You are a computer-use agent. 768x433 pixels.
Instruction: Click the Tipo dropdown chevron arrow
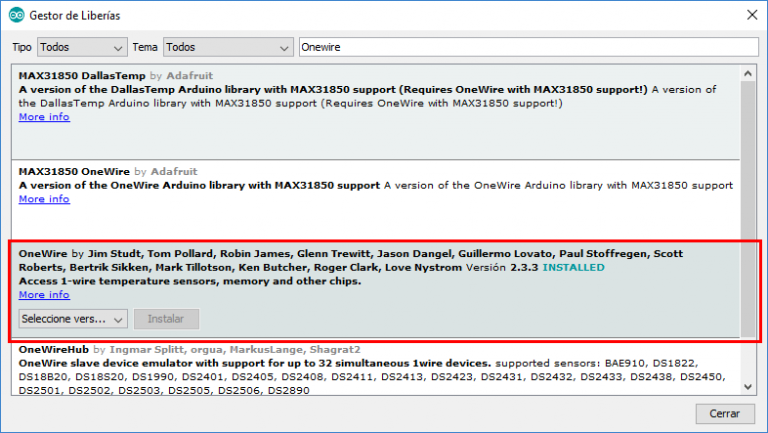[x=118, y=48]
